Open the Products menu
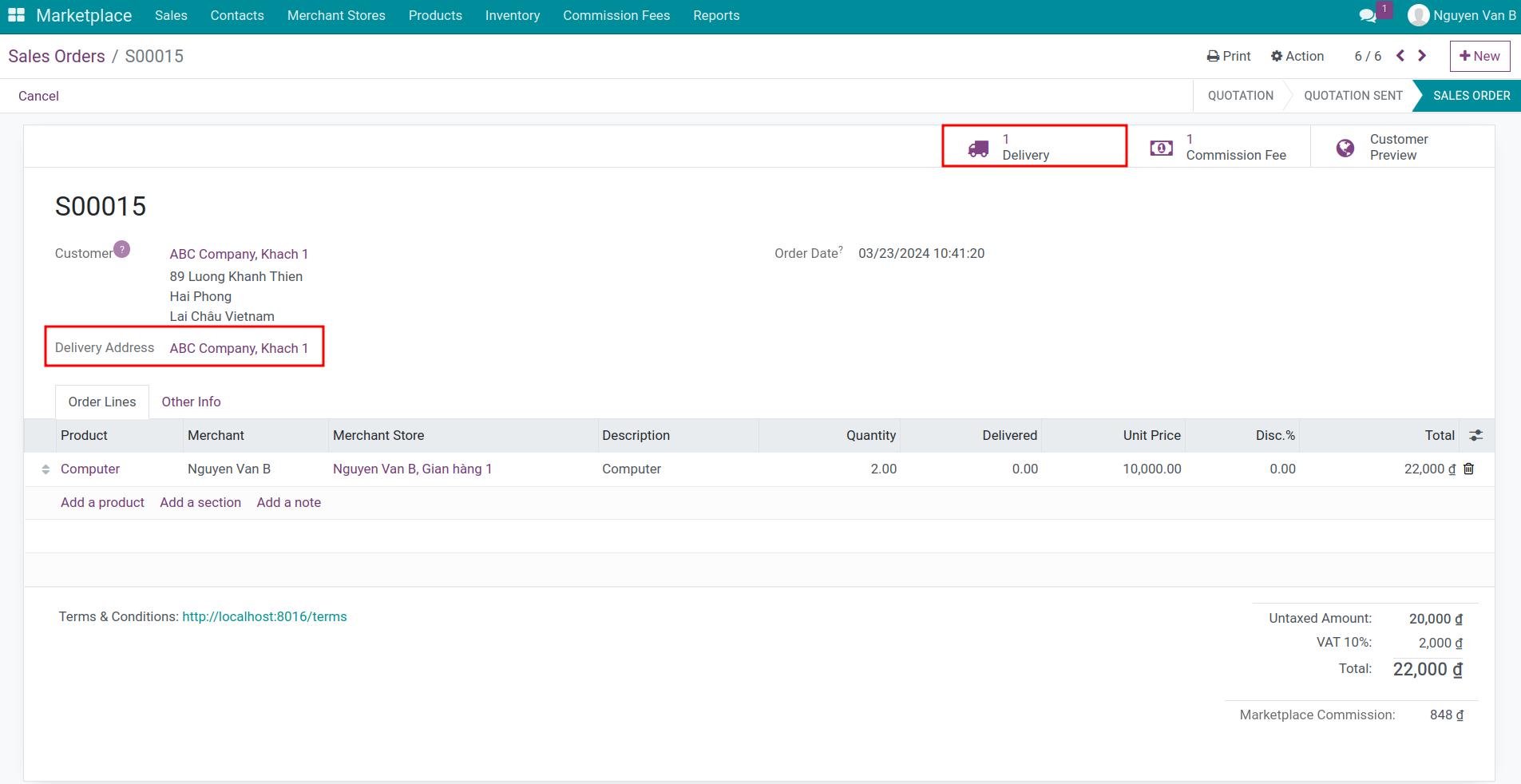The image size is (1521, 784). click(x=435, y=15)
